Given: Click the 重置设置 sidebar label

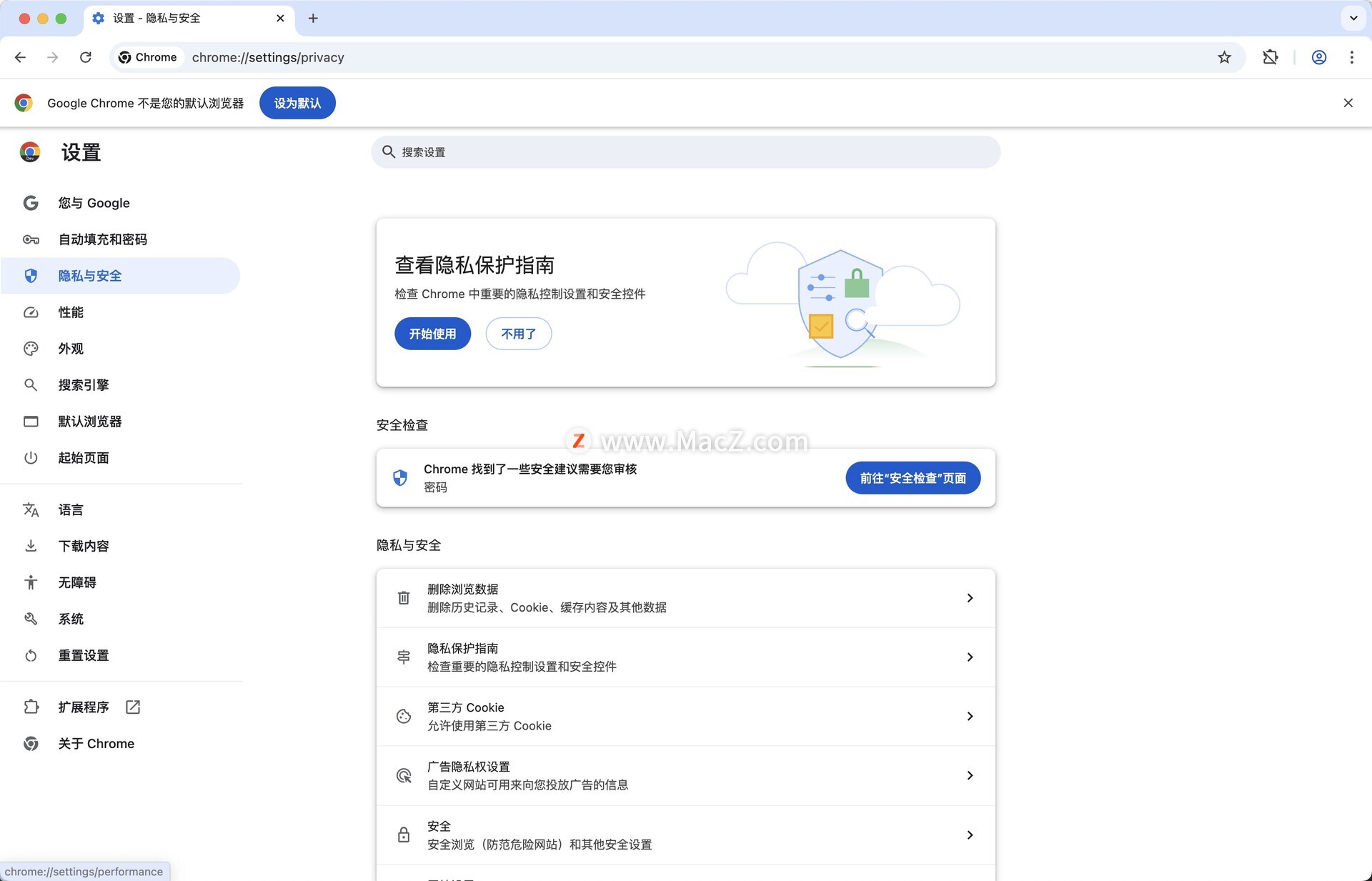Looking at the screenshot, I should (x=84, y=655).
